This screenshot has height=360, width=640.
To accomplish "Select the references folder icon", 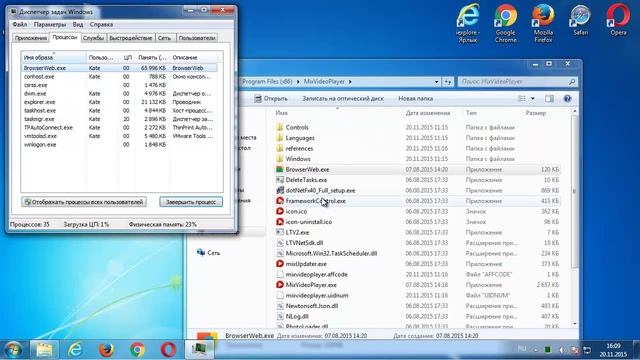I will [x=280, y=149].
